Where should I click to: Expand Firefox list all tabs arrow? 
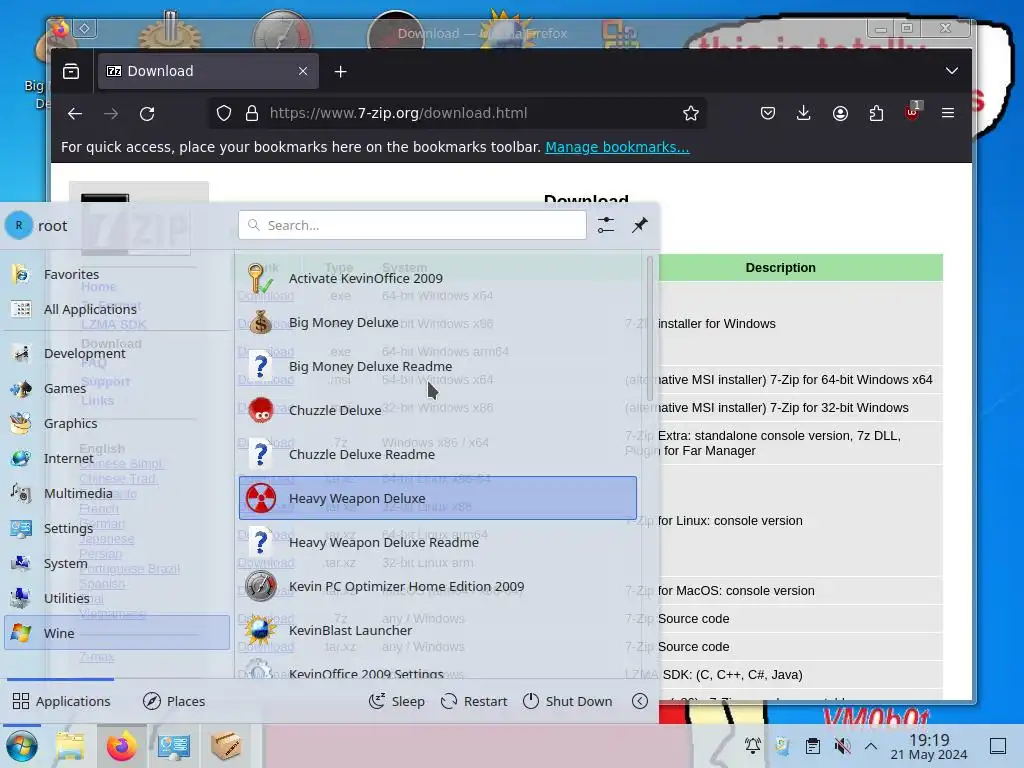952,71
